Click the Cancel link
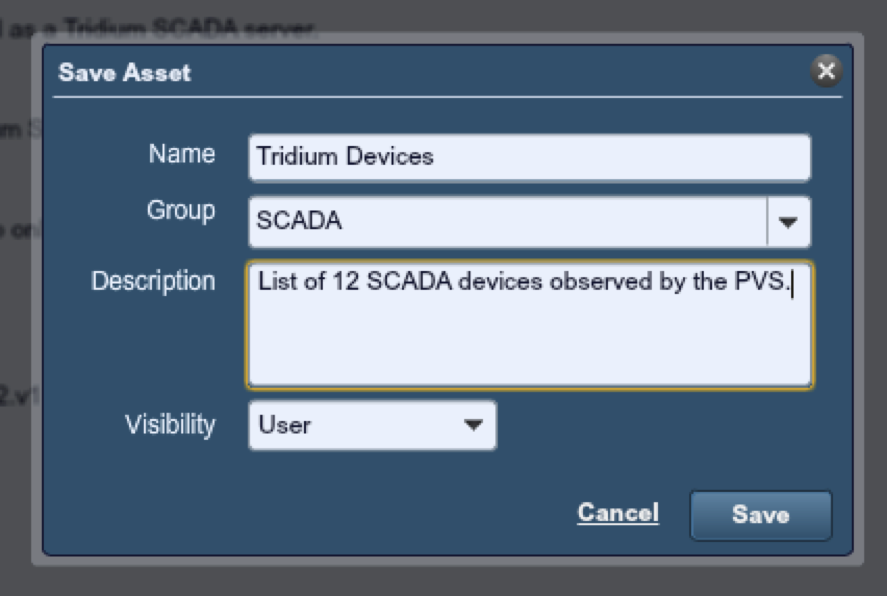This screenshot has height=597, width=888. coord(618,513)
